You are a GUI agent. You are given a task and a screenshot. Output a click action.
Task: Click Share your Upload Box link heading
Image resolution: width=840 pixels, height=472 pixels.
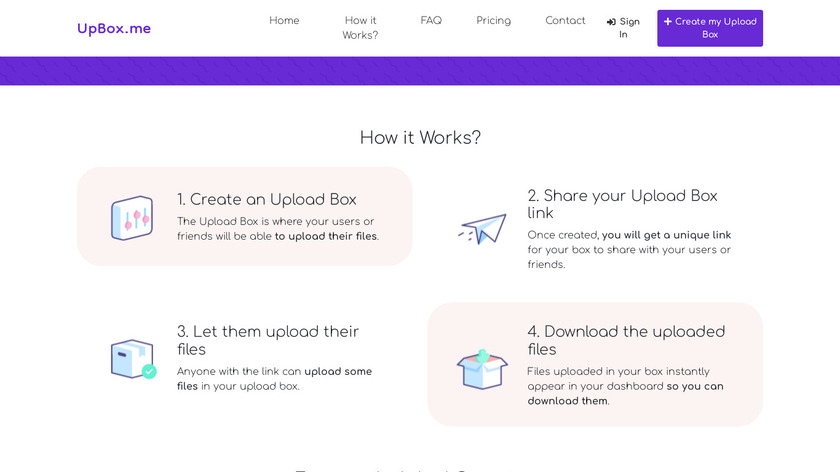pyautogui.click(x=622, y=204)
